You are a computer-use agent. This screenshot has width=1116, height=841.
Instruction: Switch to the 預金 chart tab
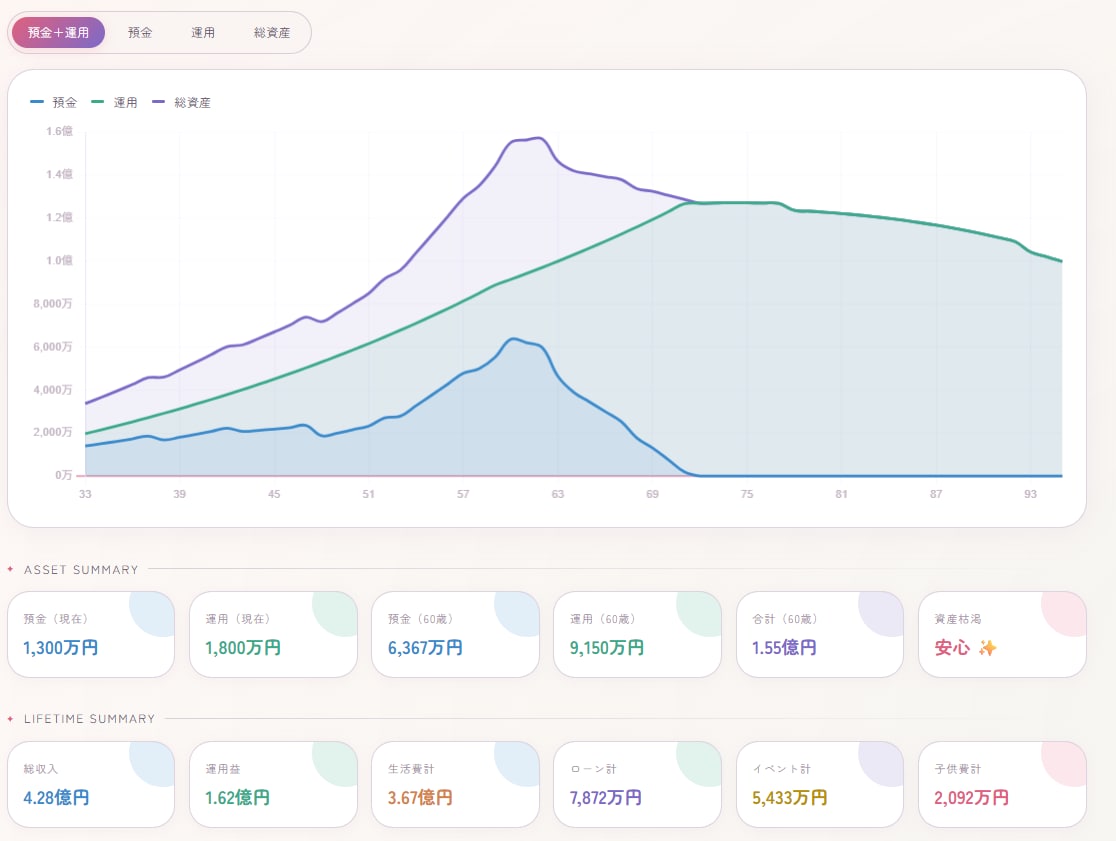pos(140,33)
